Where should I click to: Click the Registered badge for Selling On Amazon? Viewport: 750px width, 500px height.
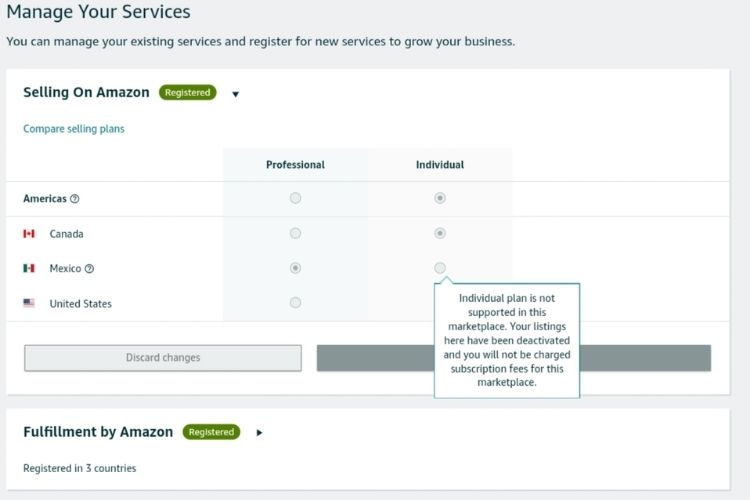point(187,93)
